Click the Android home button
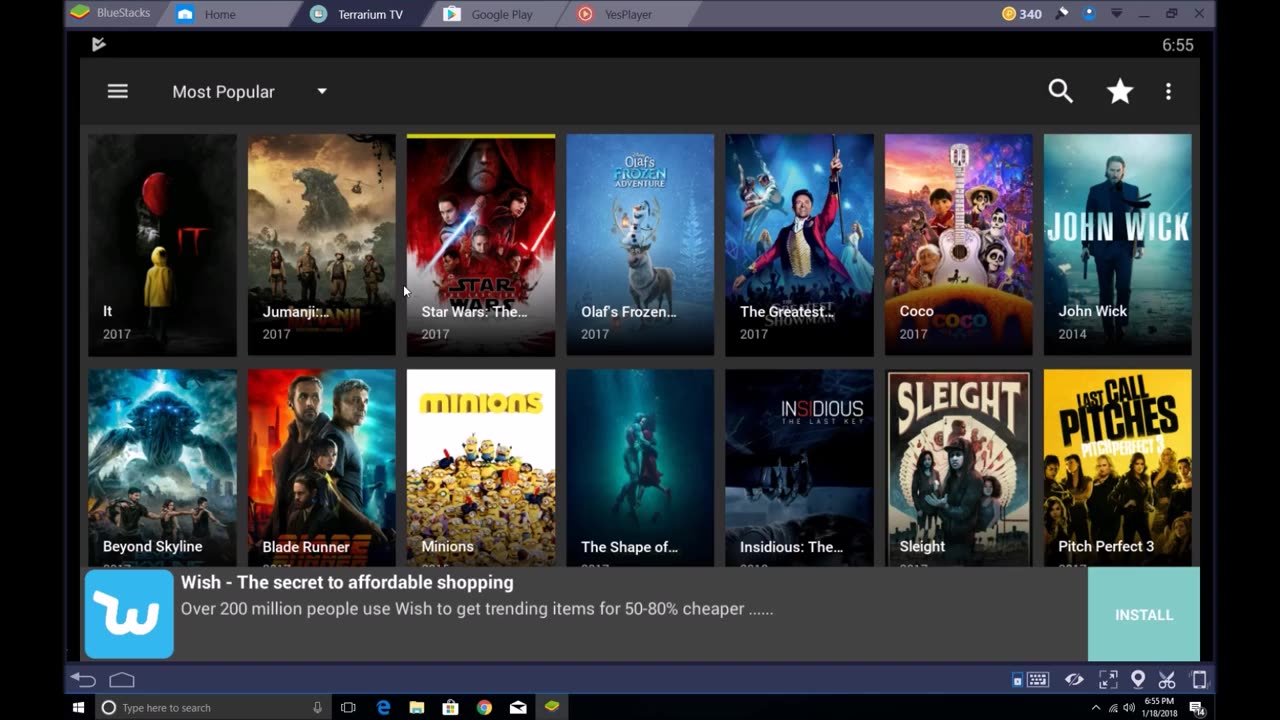 (x=122, y=680)
